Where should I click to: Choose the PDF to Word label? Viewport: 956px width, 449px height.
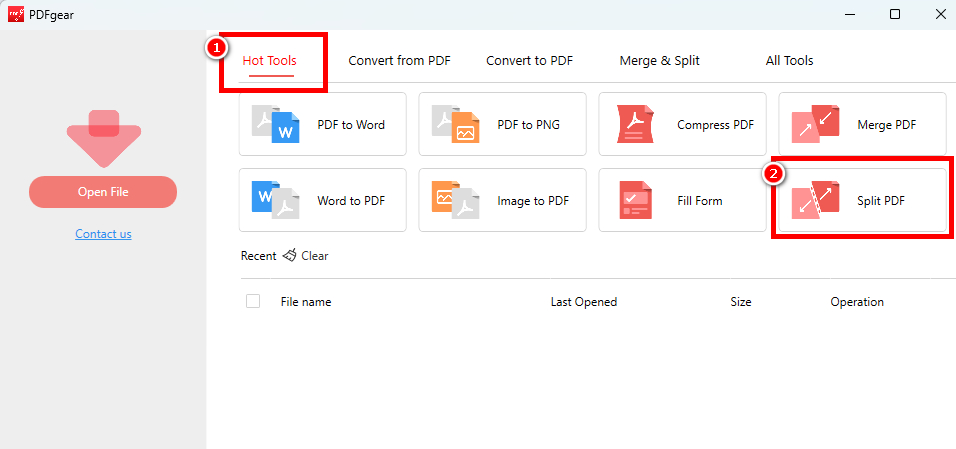tap(351, 124)
